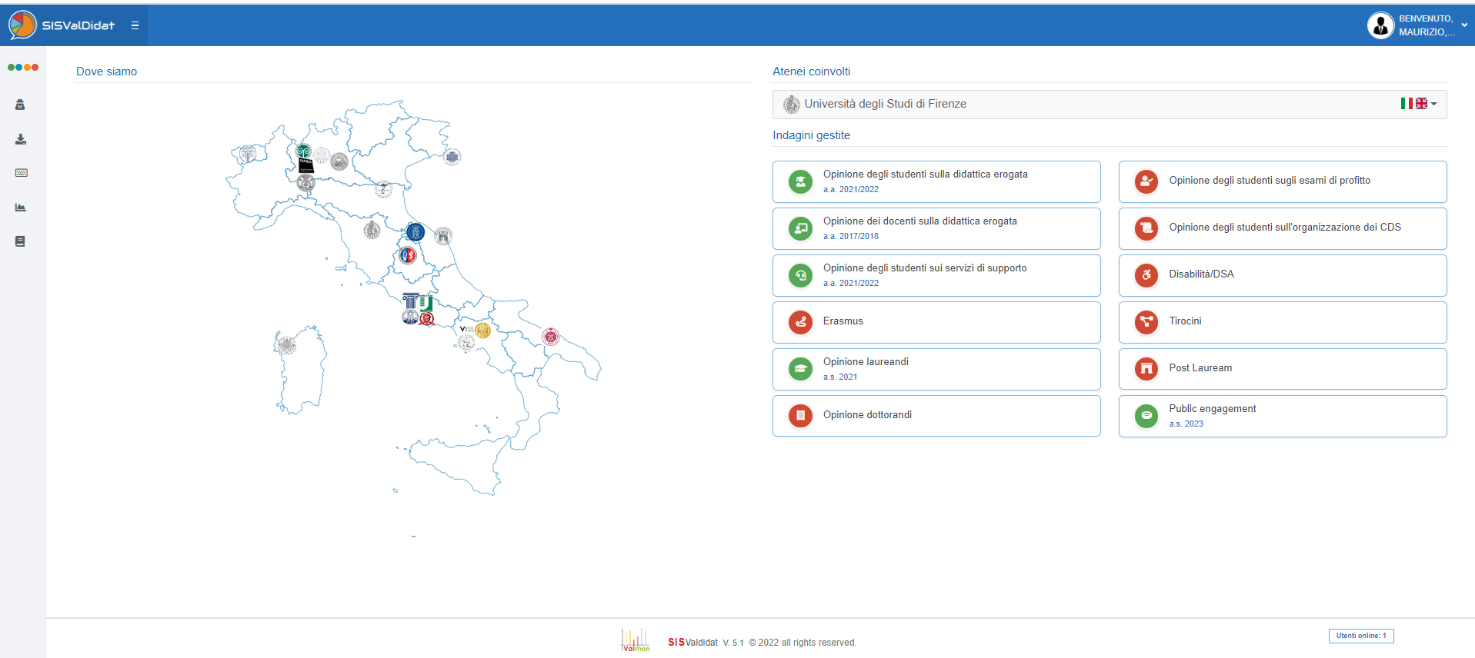Click red icon of esami di profitto
1475x658 pixels.
[x=1146, y=181]
